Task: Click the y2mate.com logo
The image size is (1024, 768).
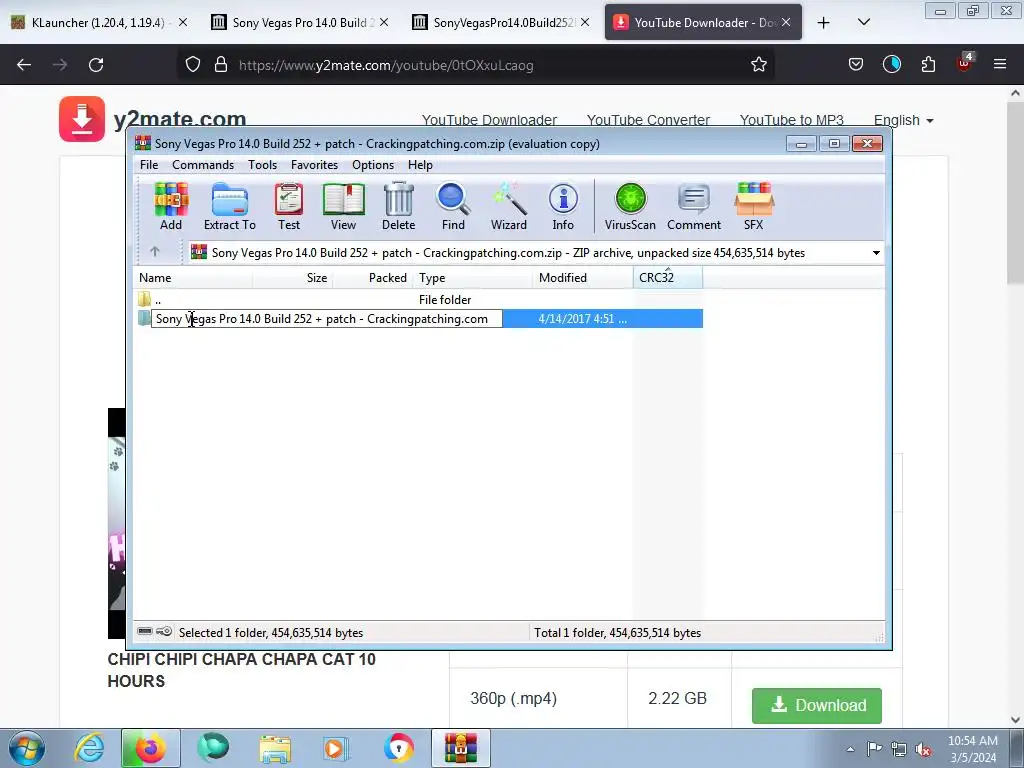Action: click(x=152, y=119)
